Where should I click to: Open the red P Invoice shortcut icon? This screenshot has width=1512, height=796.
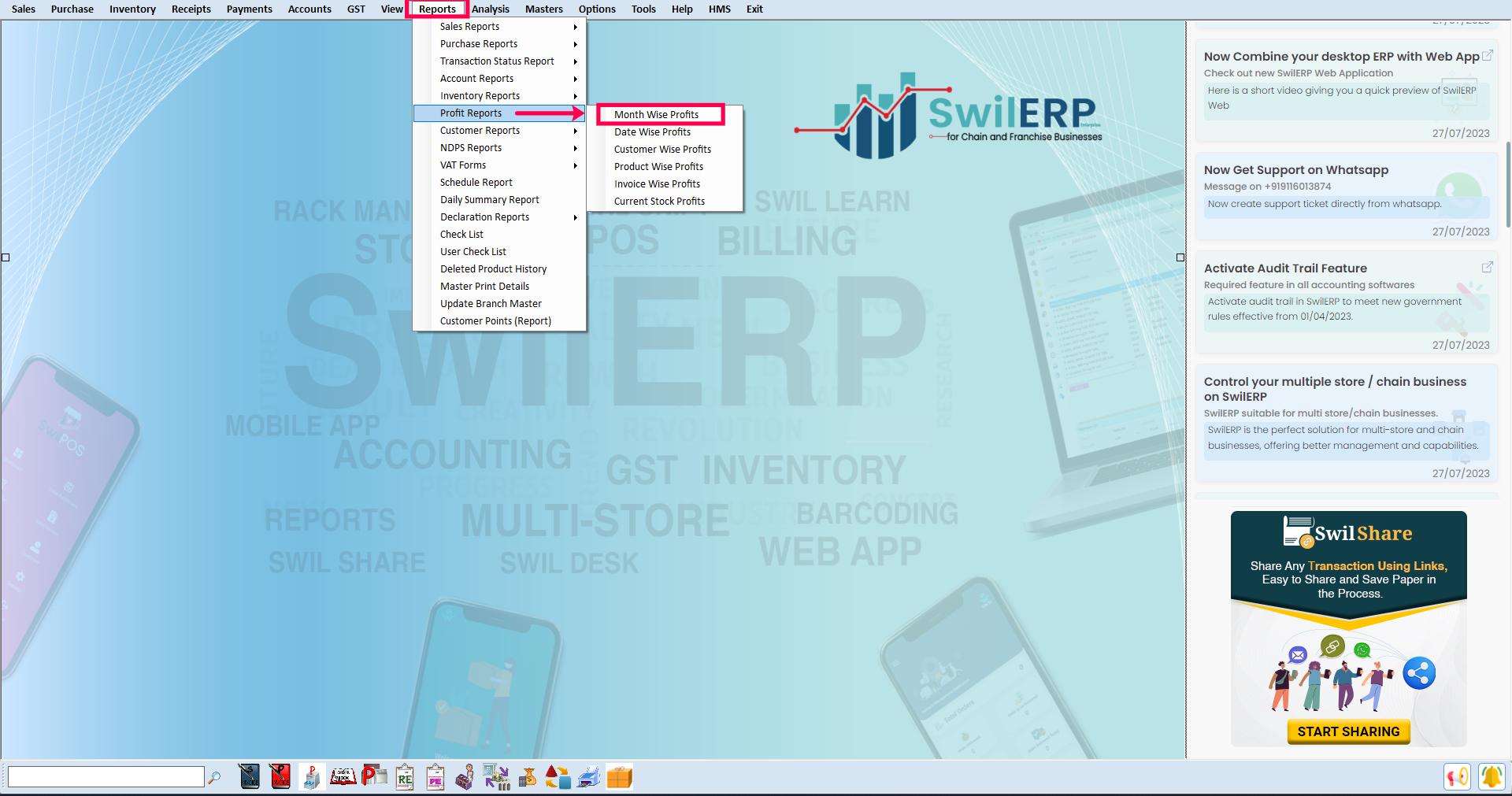coord(280,776)
